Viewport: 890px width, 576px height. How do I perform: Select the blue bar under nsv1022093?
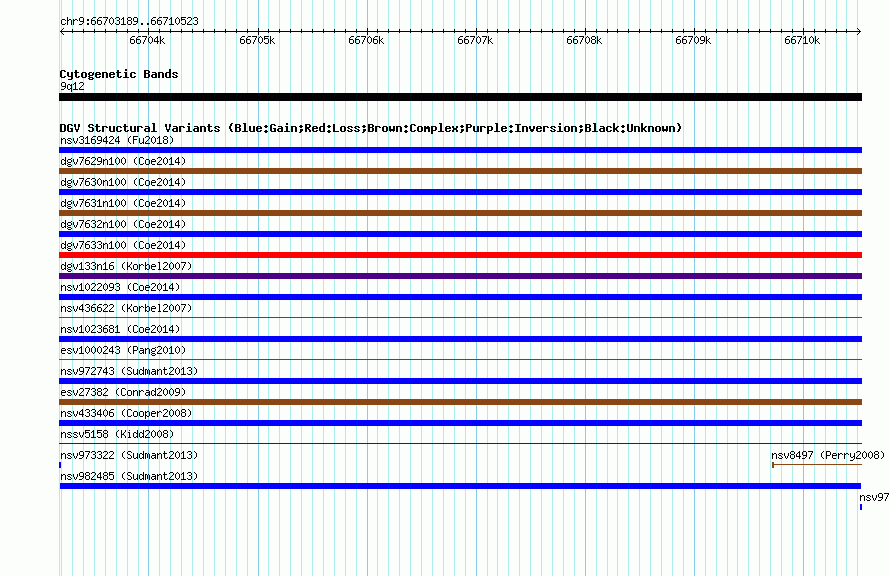(x=460, y=297)
